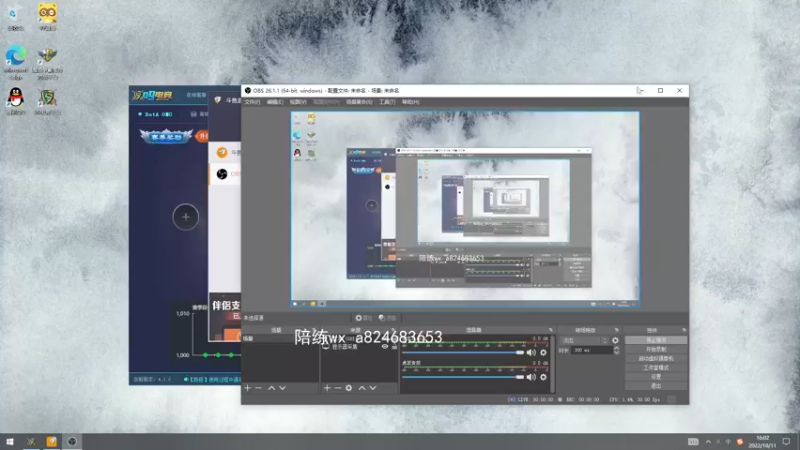Open the yellow owl desktop shortcut
This screenshot has width=800, height=450.
pos(47,17)
